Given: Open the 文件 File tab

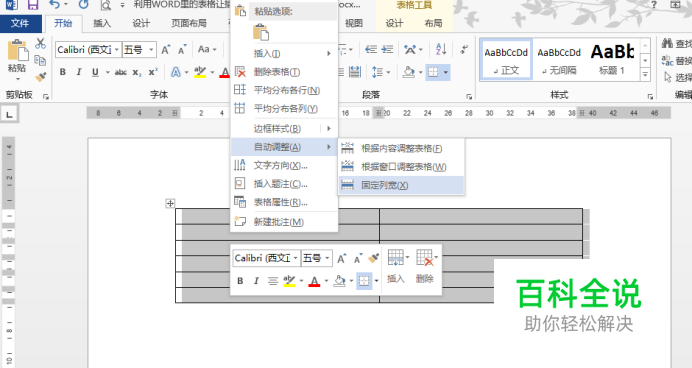Looking at the screenshot, I should point(20,23).
